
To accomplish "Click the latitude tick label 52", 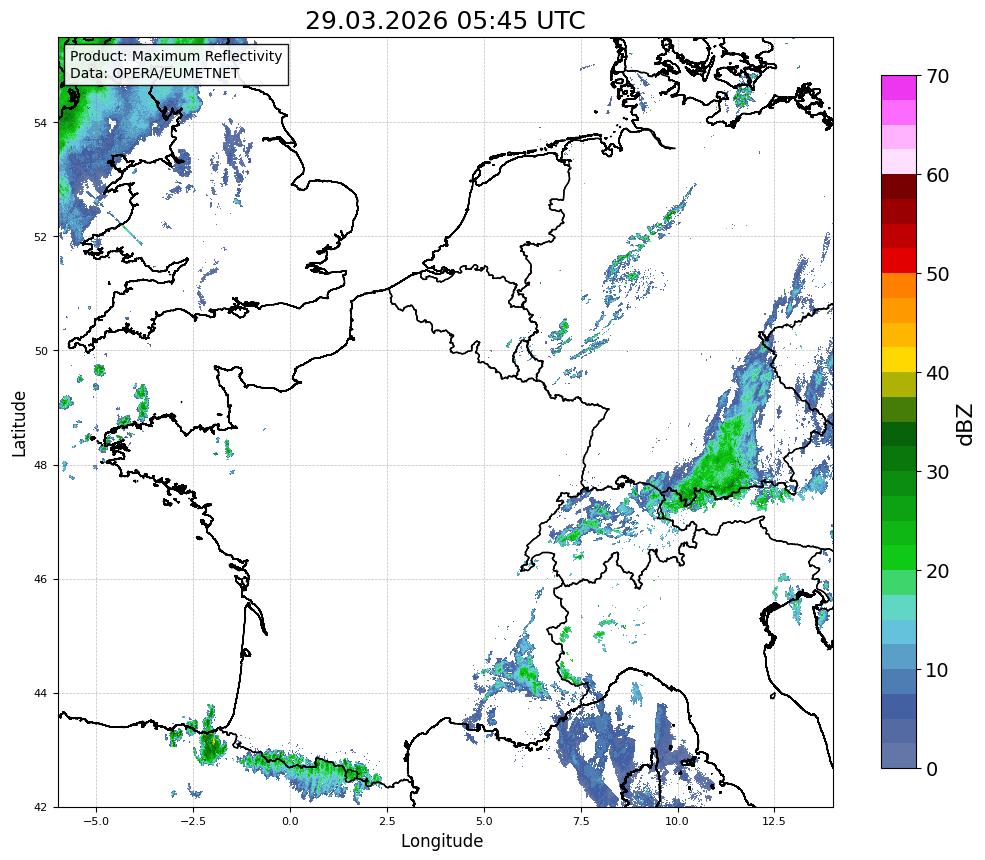I will tap(41, 237).
